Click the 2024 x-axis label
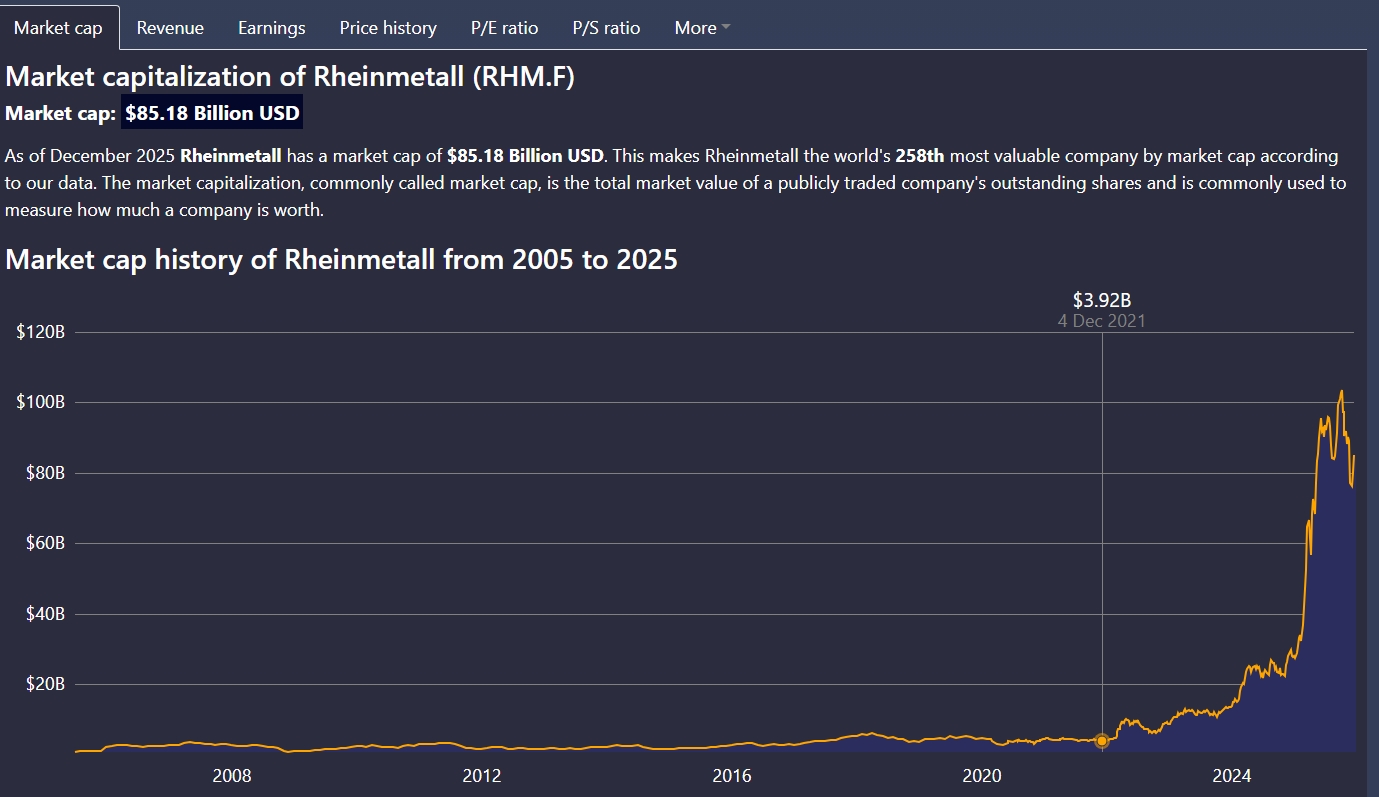This screenshot has width=1379, height=797. [x=1232, y=776]
